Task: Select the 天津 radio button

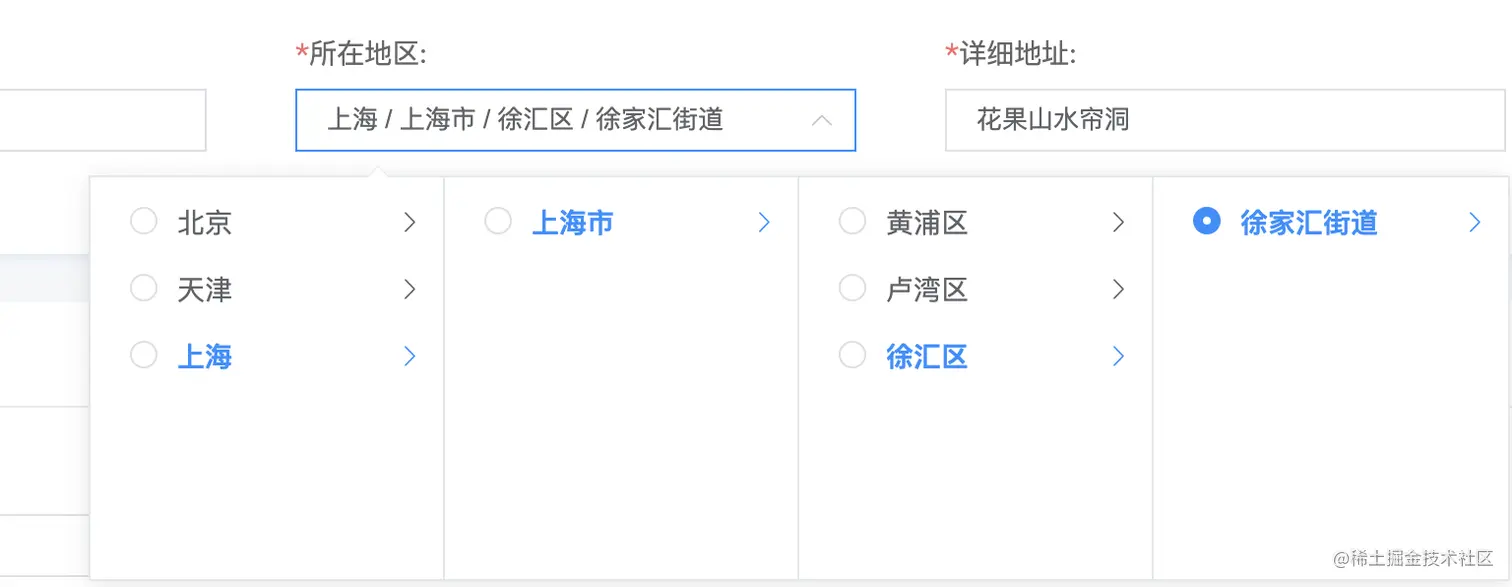Action: [144, 289]
